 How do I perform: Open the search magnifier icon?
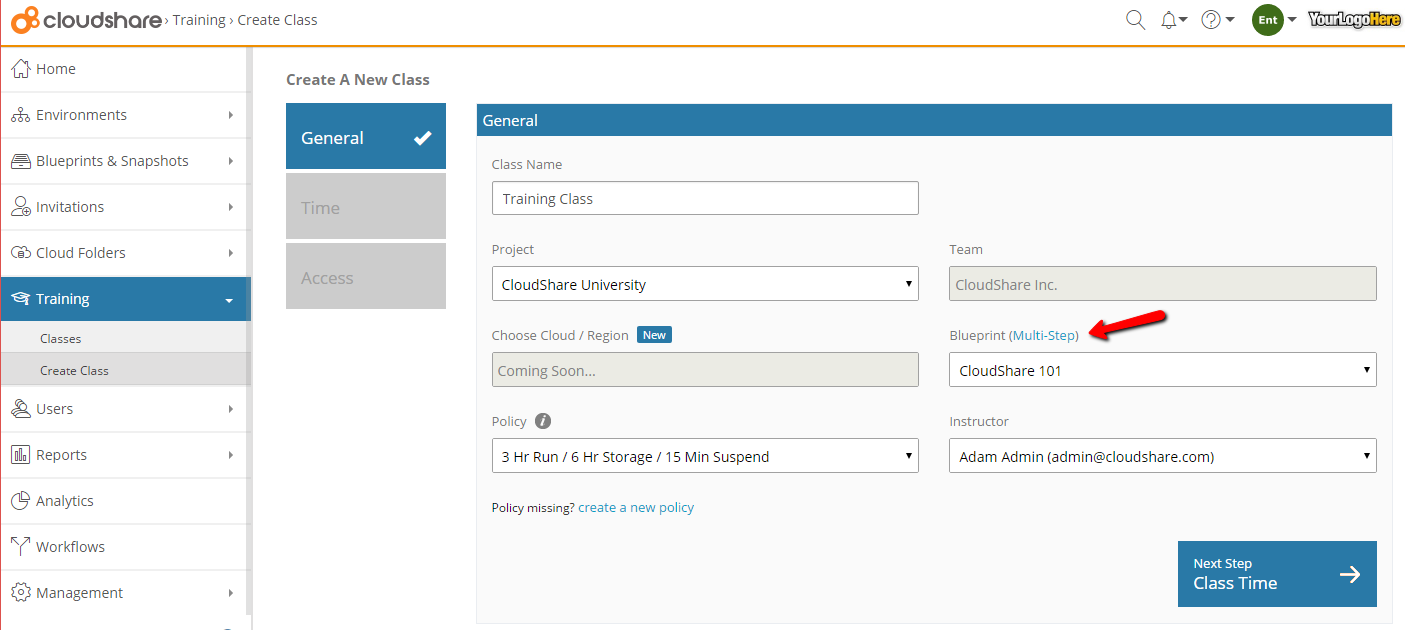coord(1135,19)
